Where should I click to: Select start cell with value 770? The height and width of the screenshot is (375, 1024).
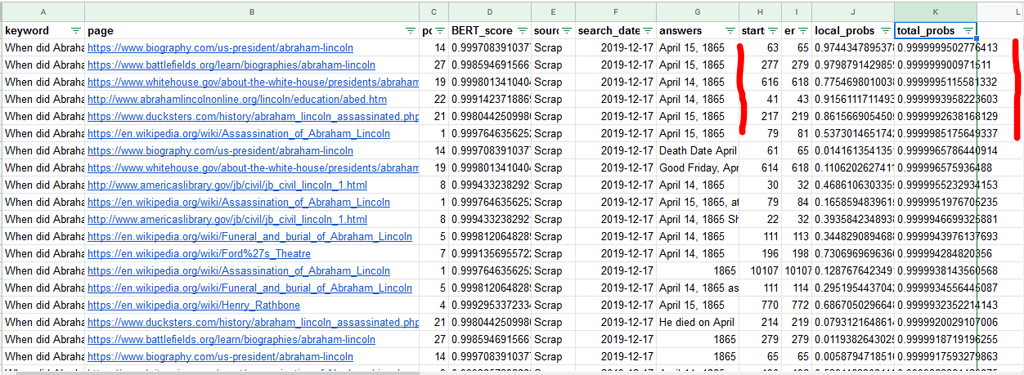coord(760,305)
